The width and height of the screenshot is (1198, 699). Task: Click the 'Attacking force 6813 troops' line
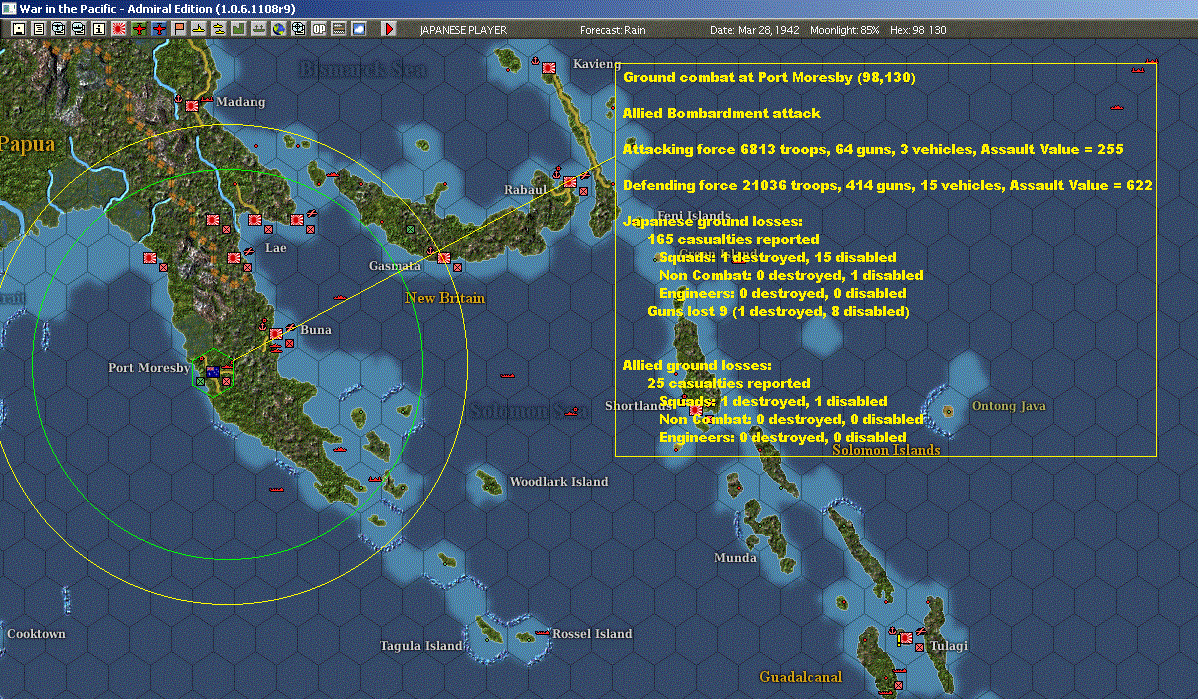tap(873, 149)
